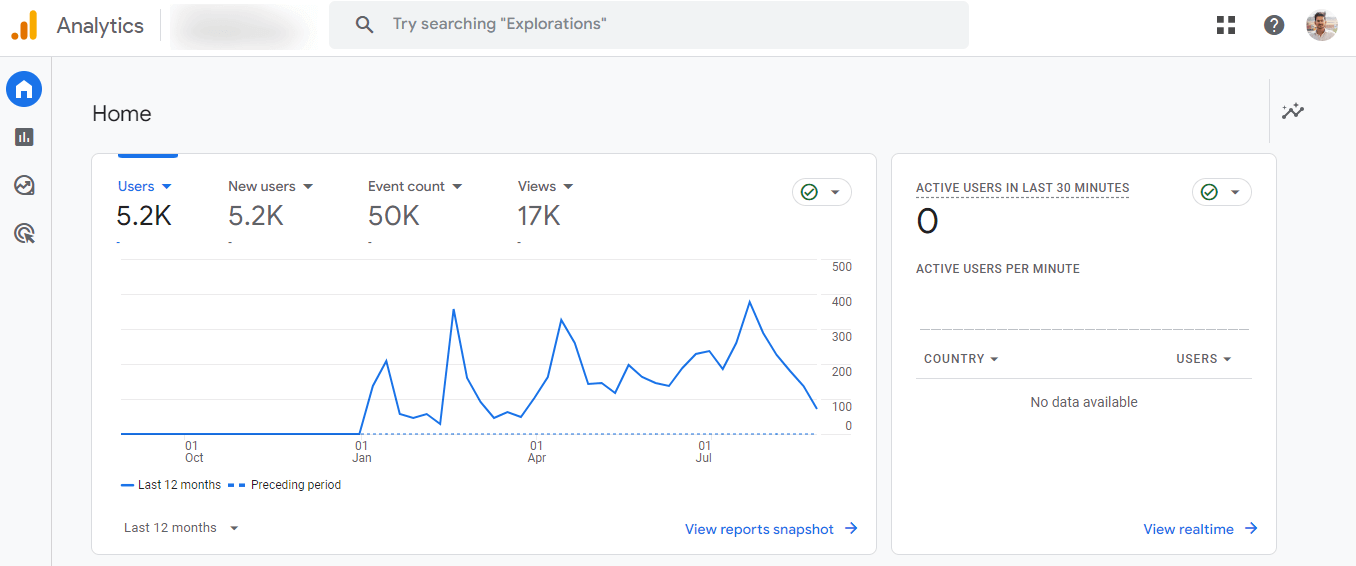Click the 500 y-axis value
This screenshot has width=1356, height=566.
[842, 267]
